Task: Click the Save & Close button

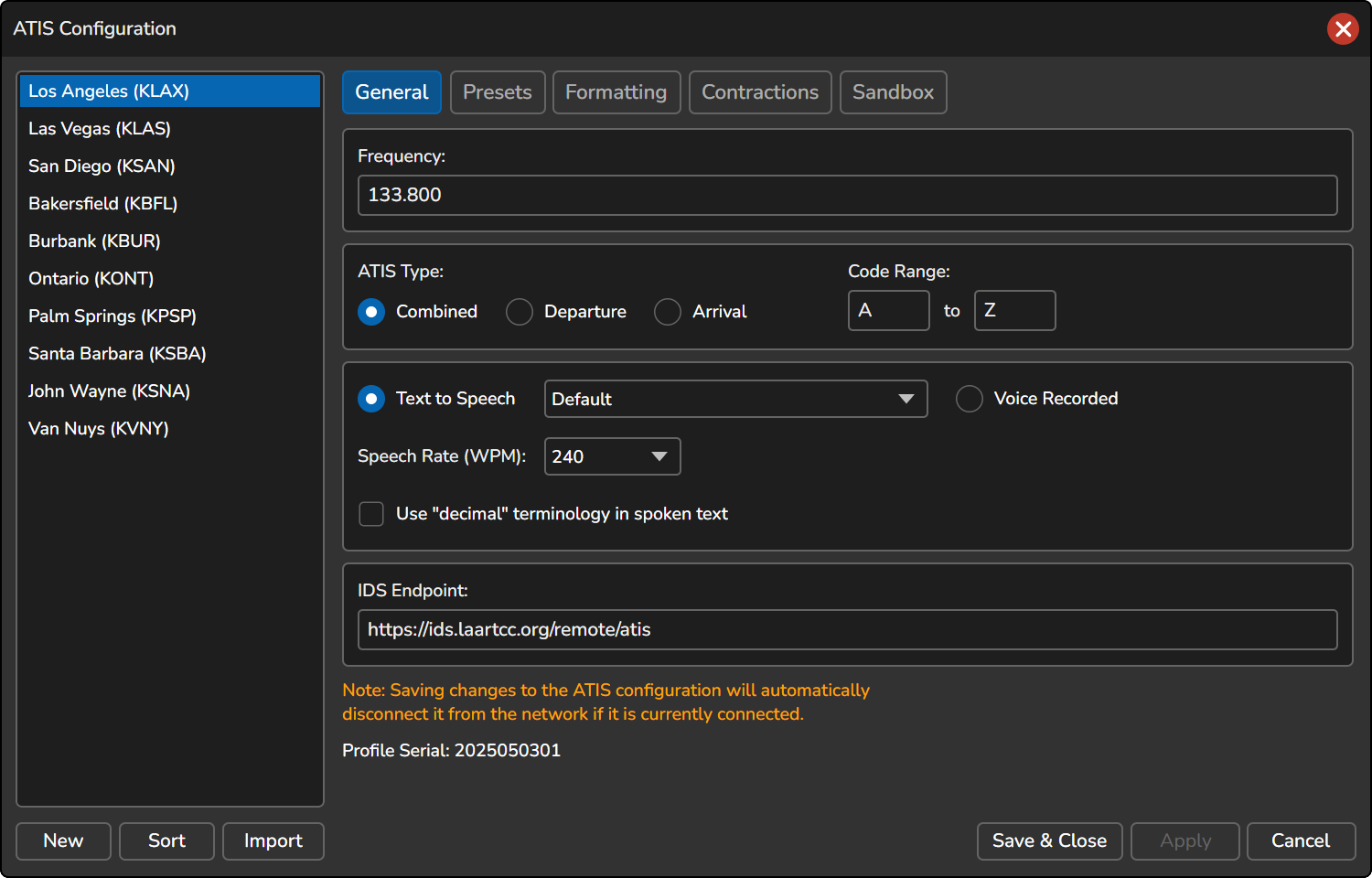Action: (1050, 841)
